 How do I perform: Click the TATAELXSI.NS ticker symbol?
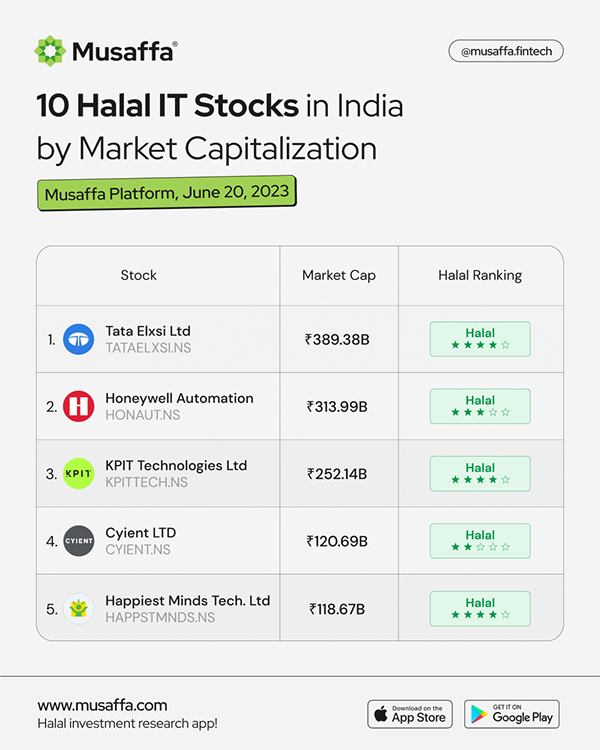[148, 348]
